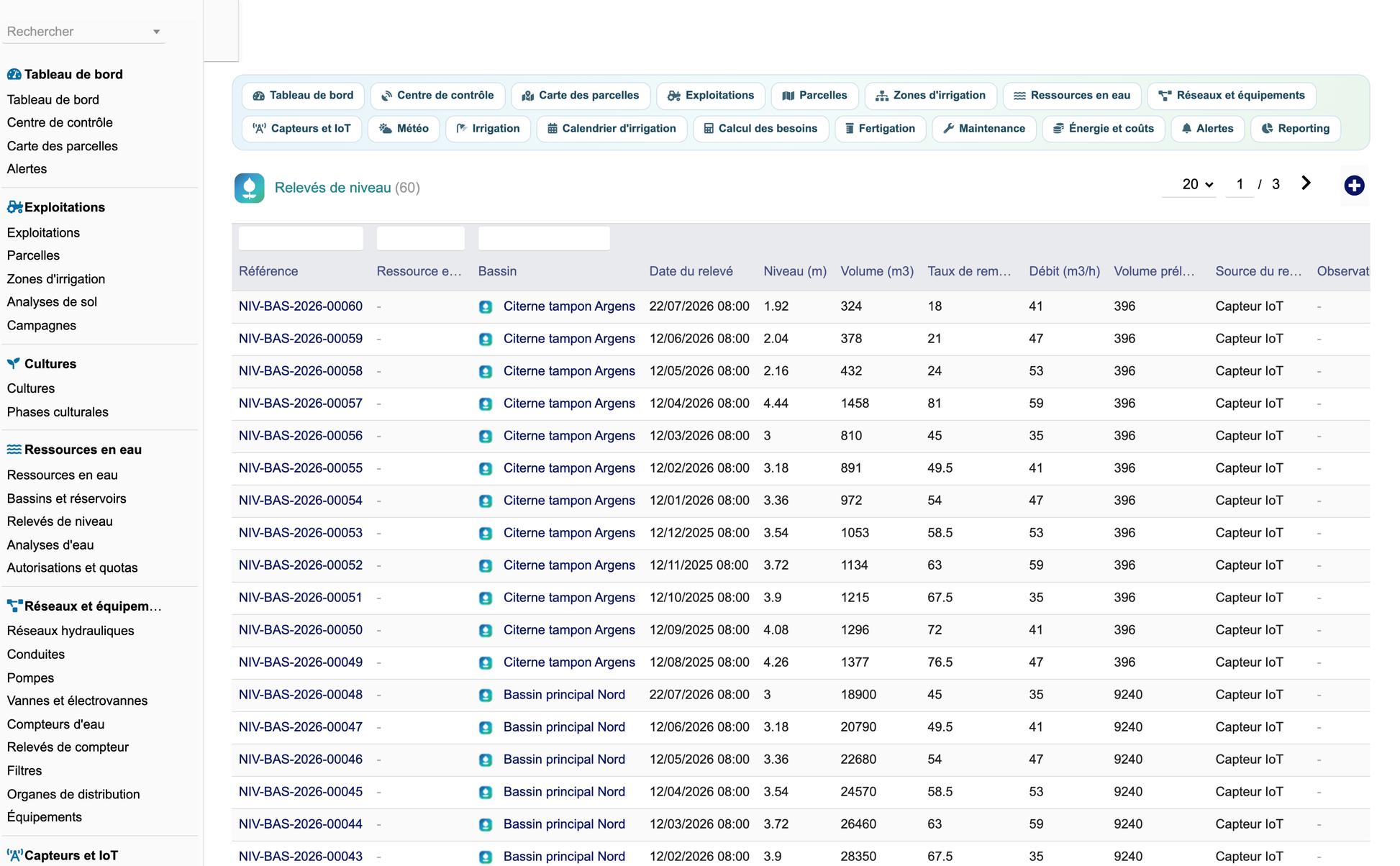Open the Ressources en eau tab
The width and height of the screenshot is (1400, 866).
point(1072,96)
